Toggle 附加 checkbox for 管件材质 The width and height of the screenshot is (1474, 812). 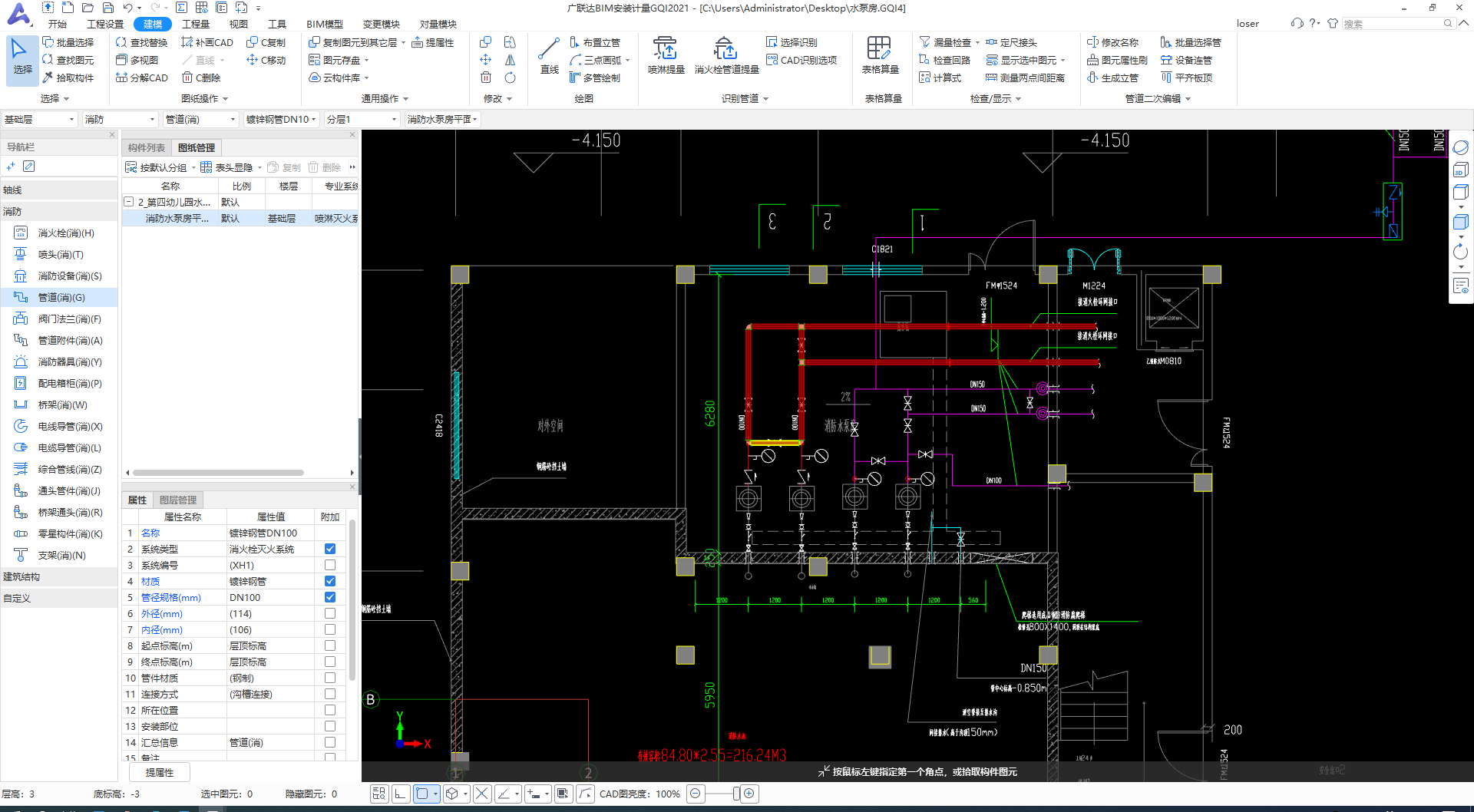click(x=330, y=678)
